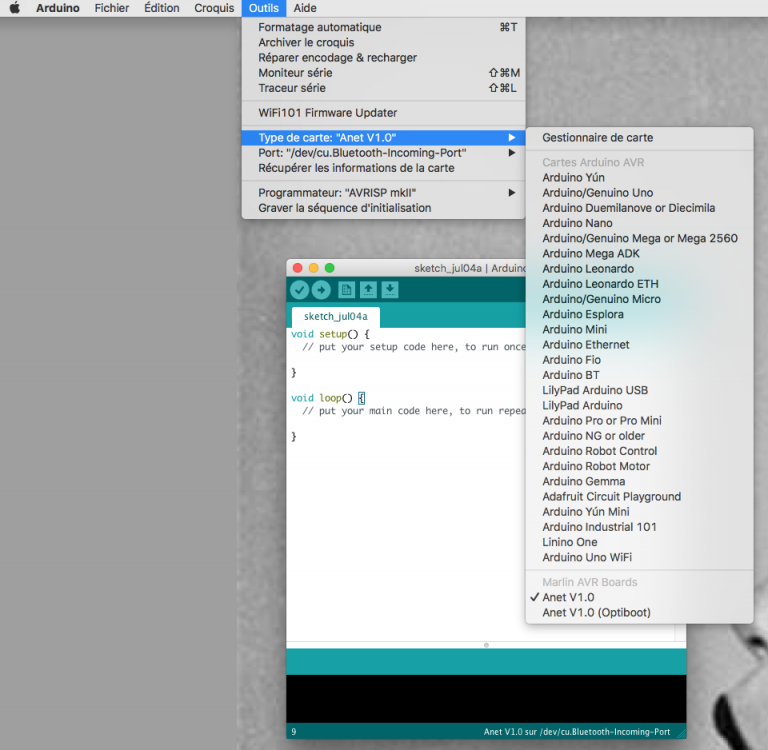The height and width of the screenshot is (750, 768).
Task: Select Arduino Leonardo board
Action: pos(639,268)
